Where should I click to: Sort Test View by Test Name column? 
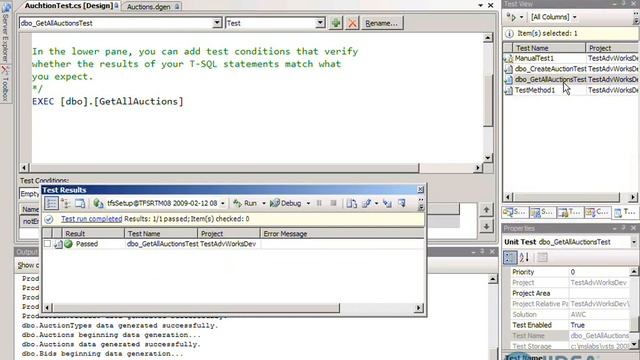pos(549,48)
